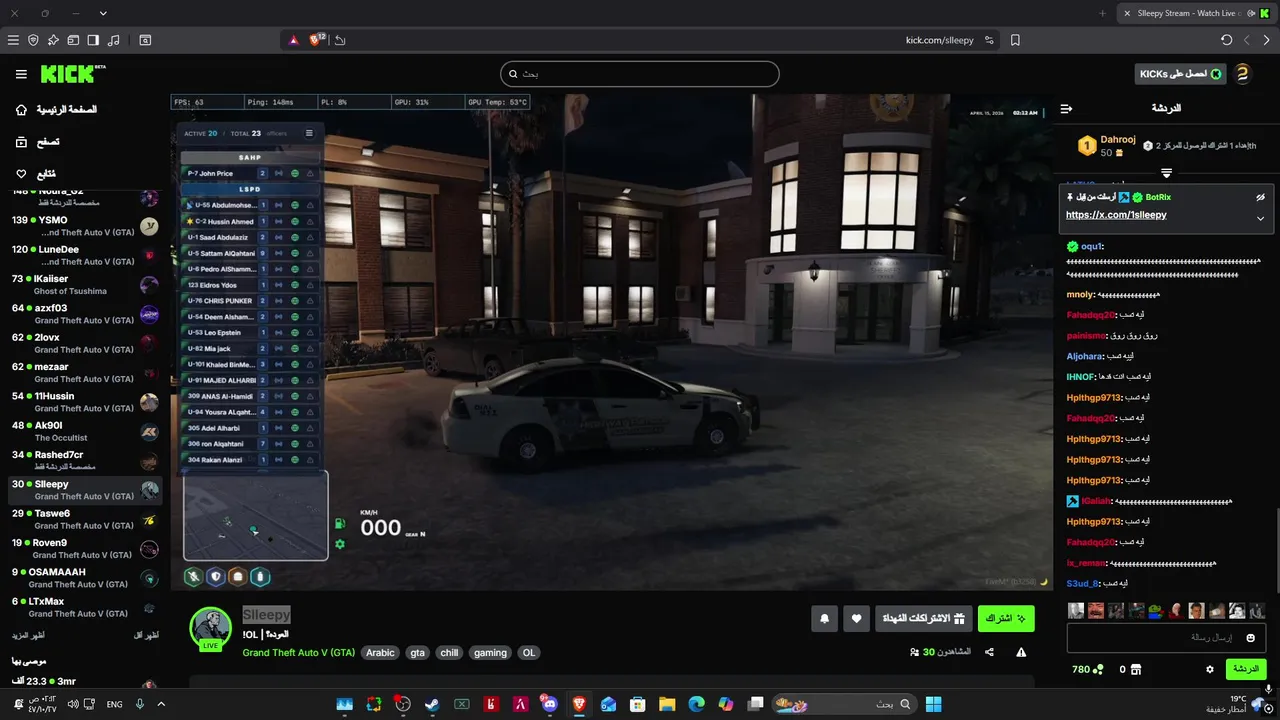Screen dimensions: 1280x720
Task: Collapse the chat panel arrow icon
Action: [1066, 108]
